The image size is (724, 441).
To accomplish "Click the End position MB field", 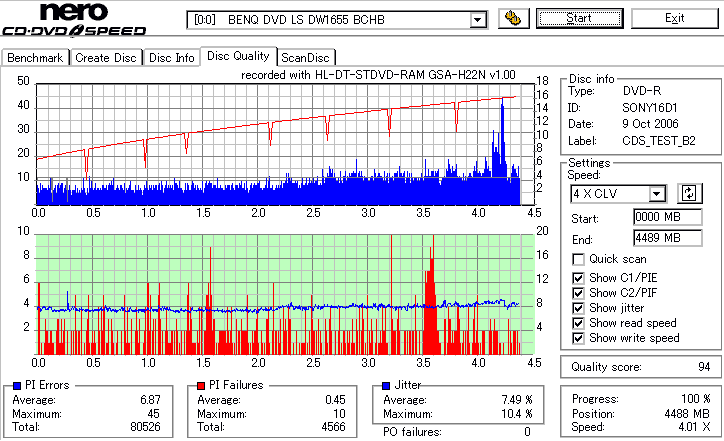I will point(668,238).
